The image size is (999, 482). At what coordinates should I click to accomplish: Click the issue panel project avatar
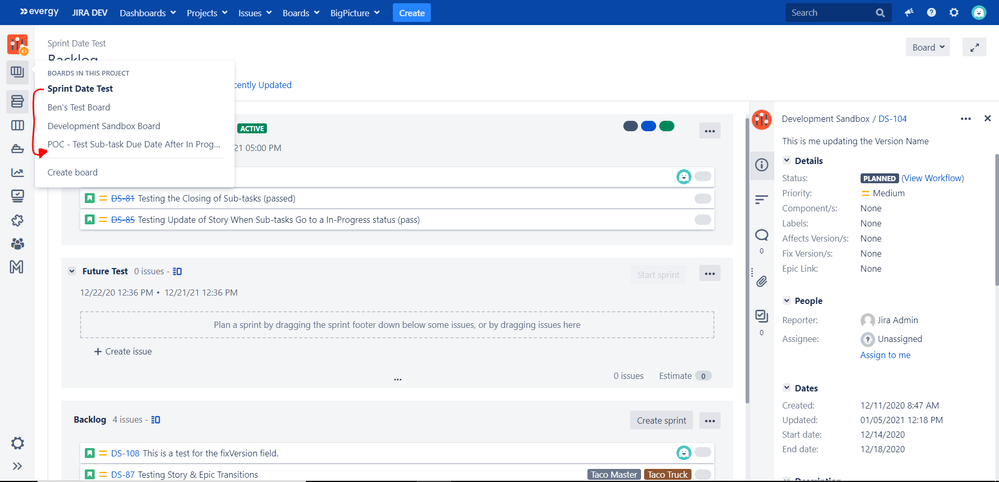(x=761, y=119)
